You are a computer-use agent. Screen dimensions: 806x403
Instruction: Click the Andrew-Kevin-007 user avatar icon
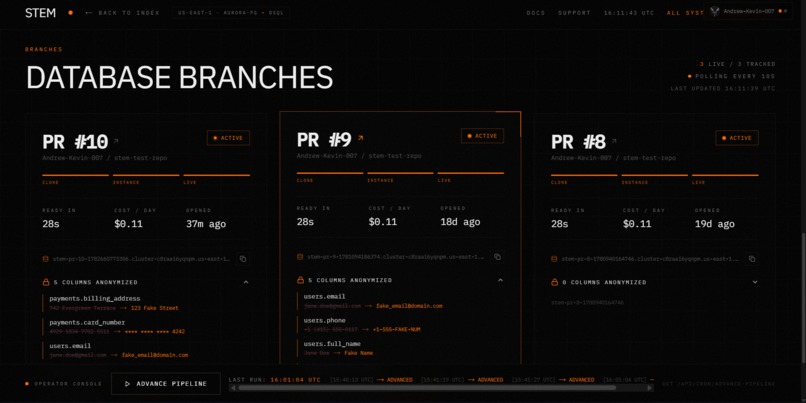tap(715, 11)
